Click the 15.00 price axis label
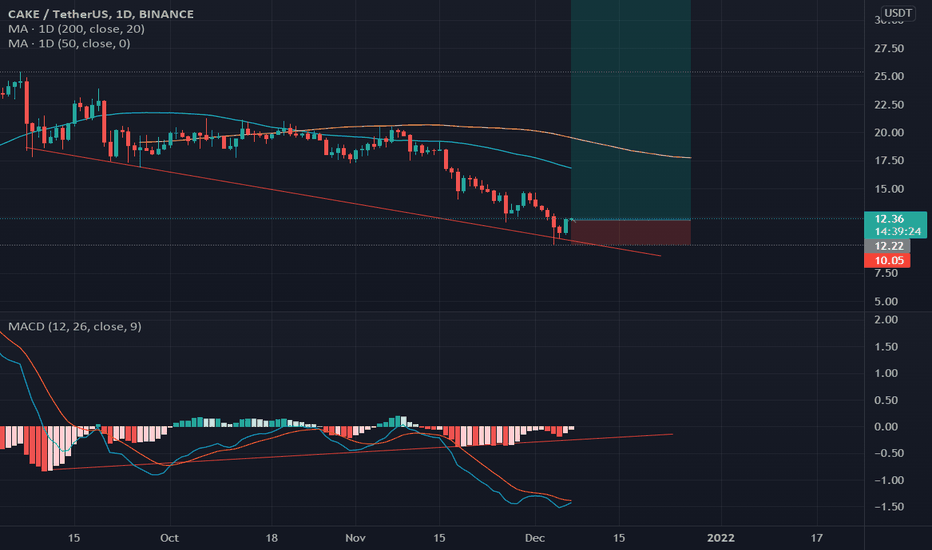 click(x=889, y=189)
